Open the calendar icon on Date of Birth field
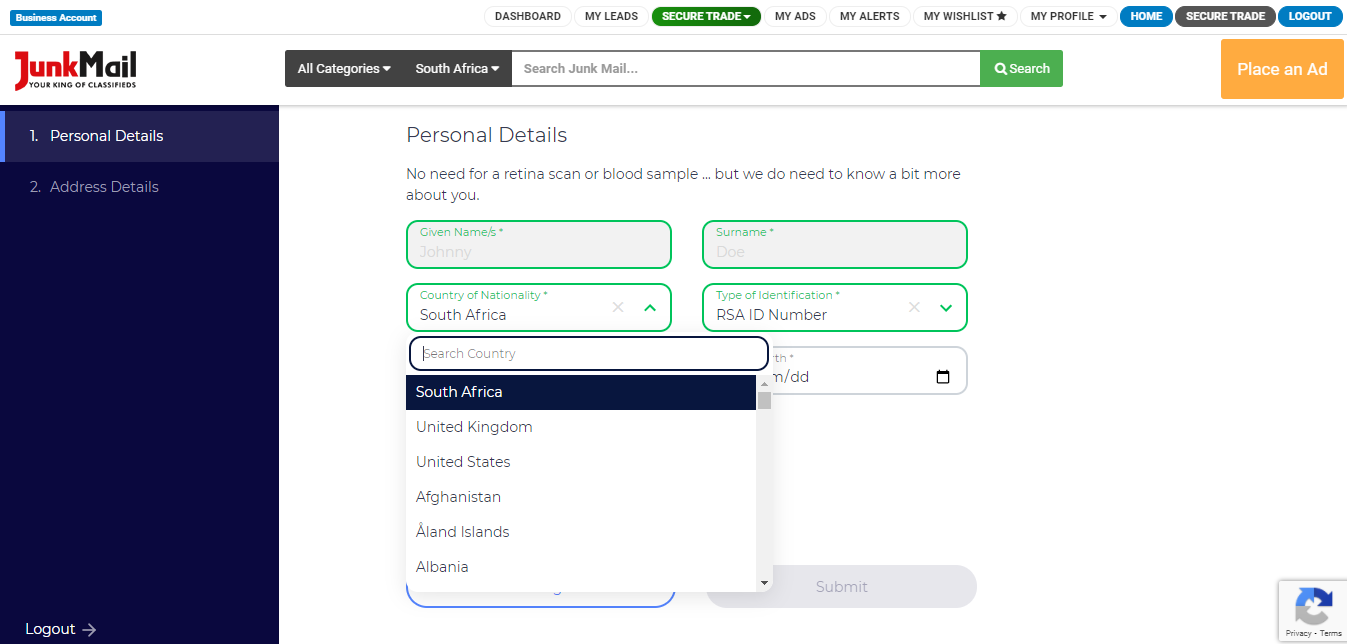1347x644 pixels. click(x=942, y=376)
